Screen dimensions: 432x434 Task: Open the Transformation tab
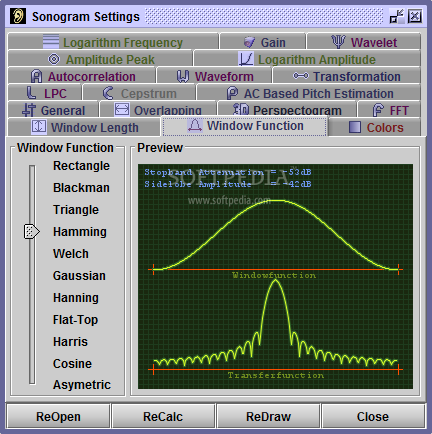[x=347, y=76]
